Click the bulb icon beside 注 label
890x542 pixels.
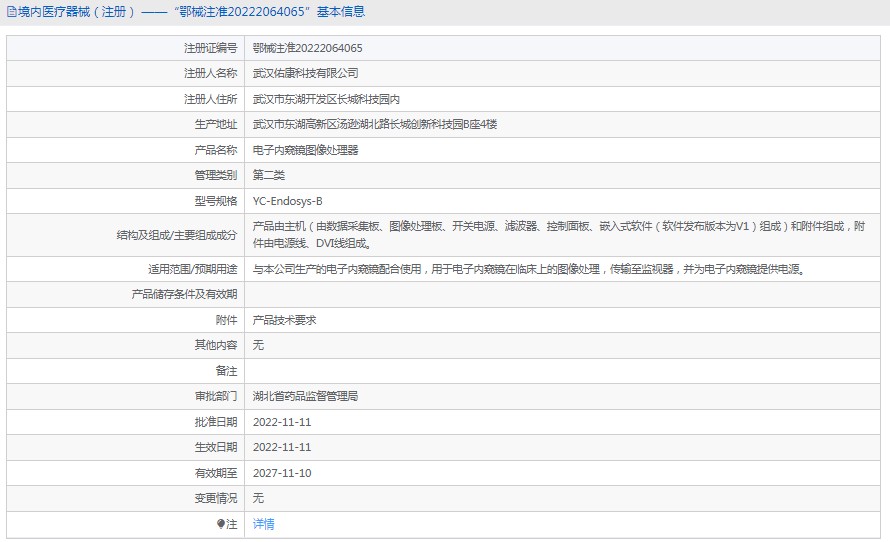coord(221,524)
